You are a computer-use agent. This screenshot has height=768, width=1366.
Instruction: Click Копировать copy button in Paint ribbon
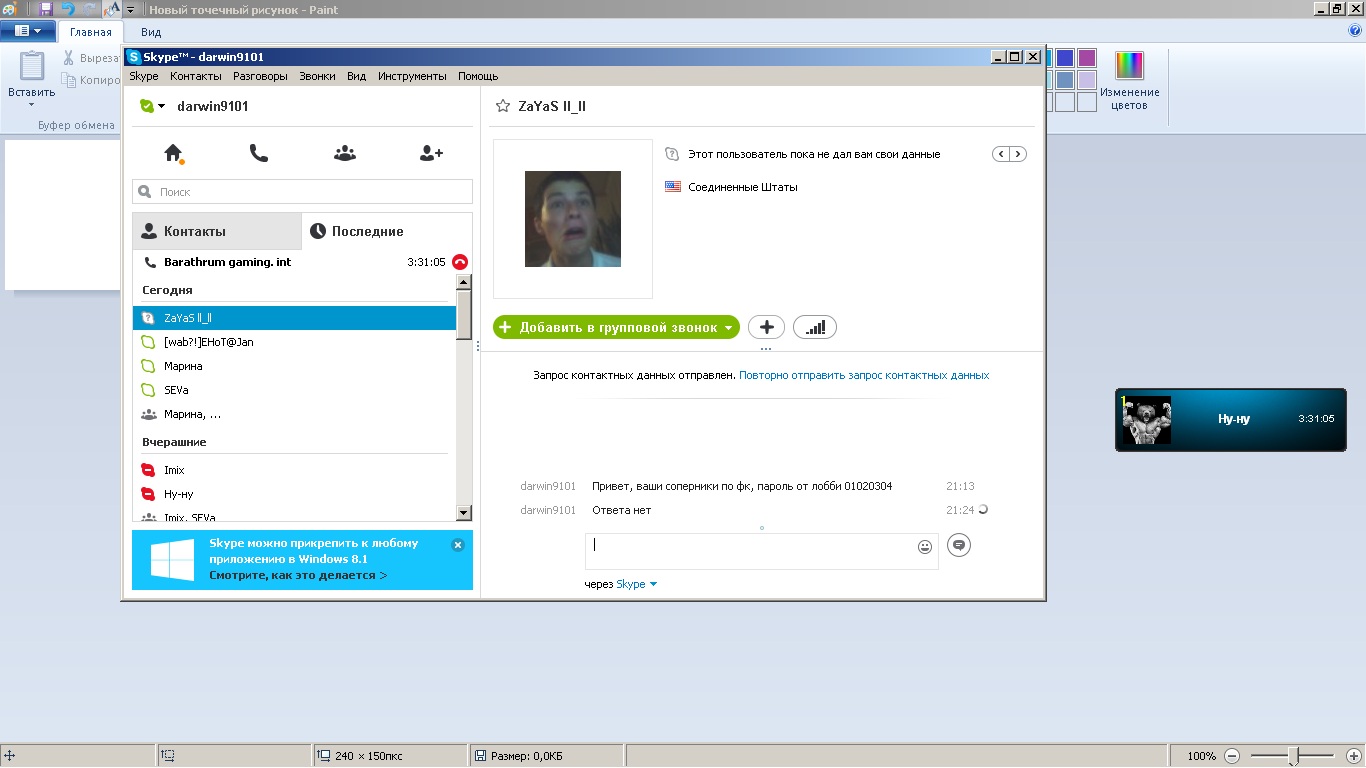click(91, 80)
